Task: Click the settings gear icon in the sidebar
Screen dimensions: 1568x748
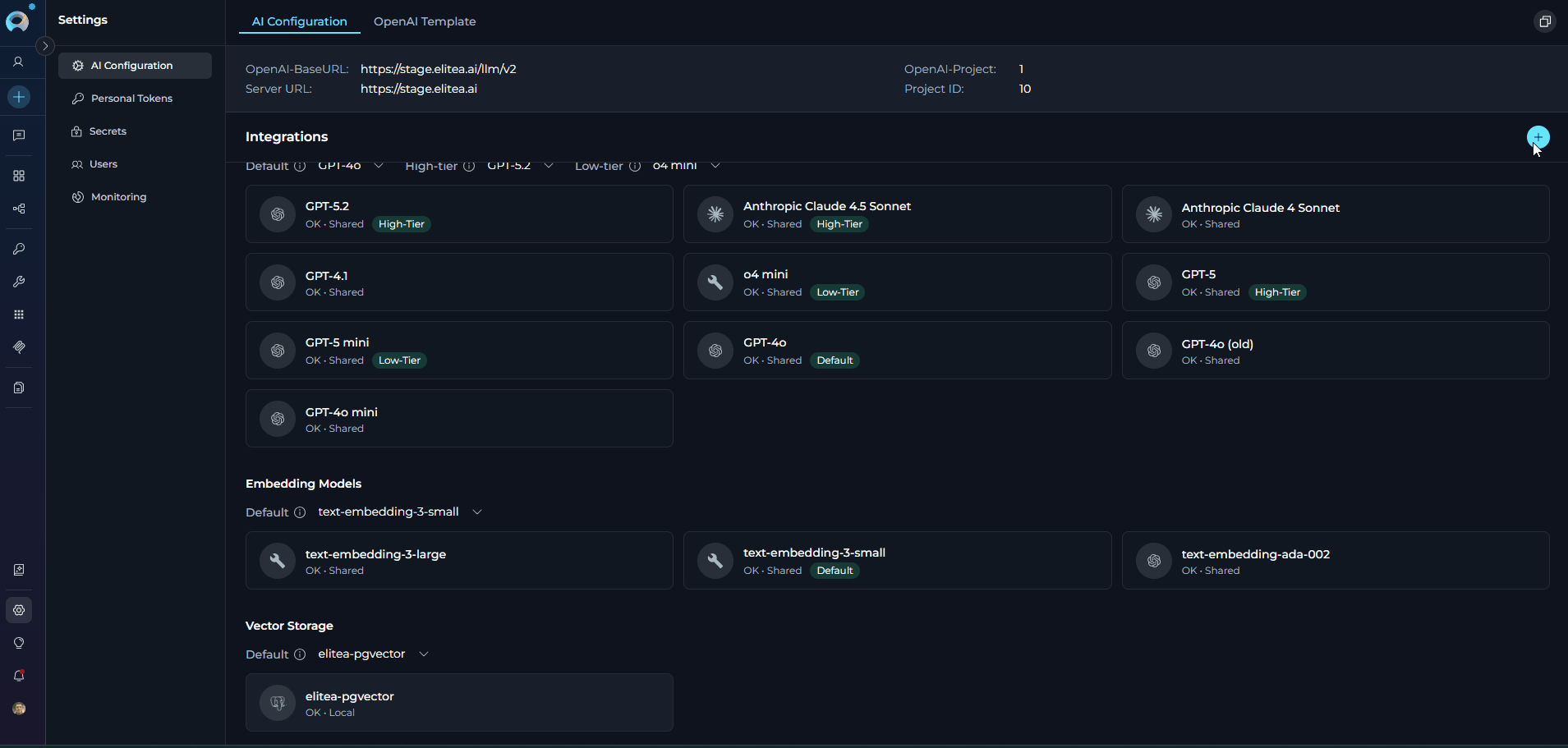Action: pyautogui.click(x=19, y=610)
